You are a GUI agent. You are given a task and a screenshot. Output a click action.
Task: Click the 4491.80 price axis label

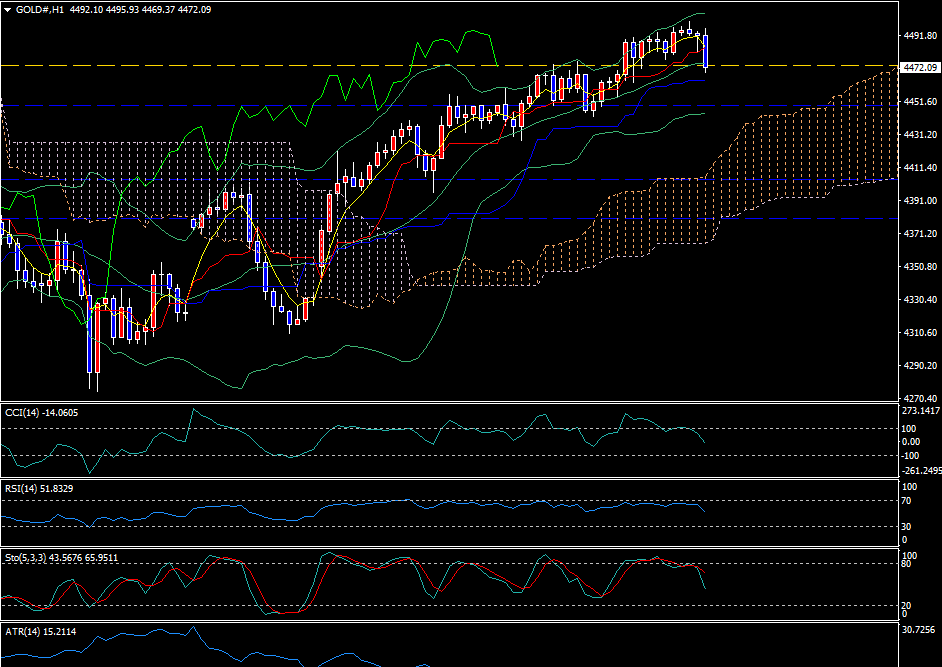(x=919, y=36)
